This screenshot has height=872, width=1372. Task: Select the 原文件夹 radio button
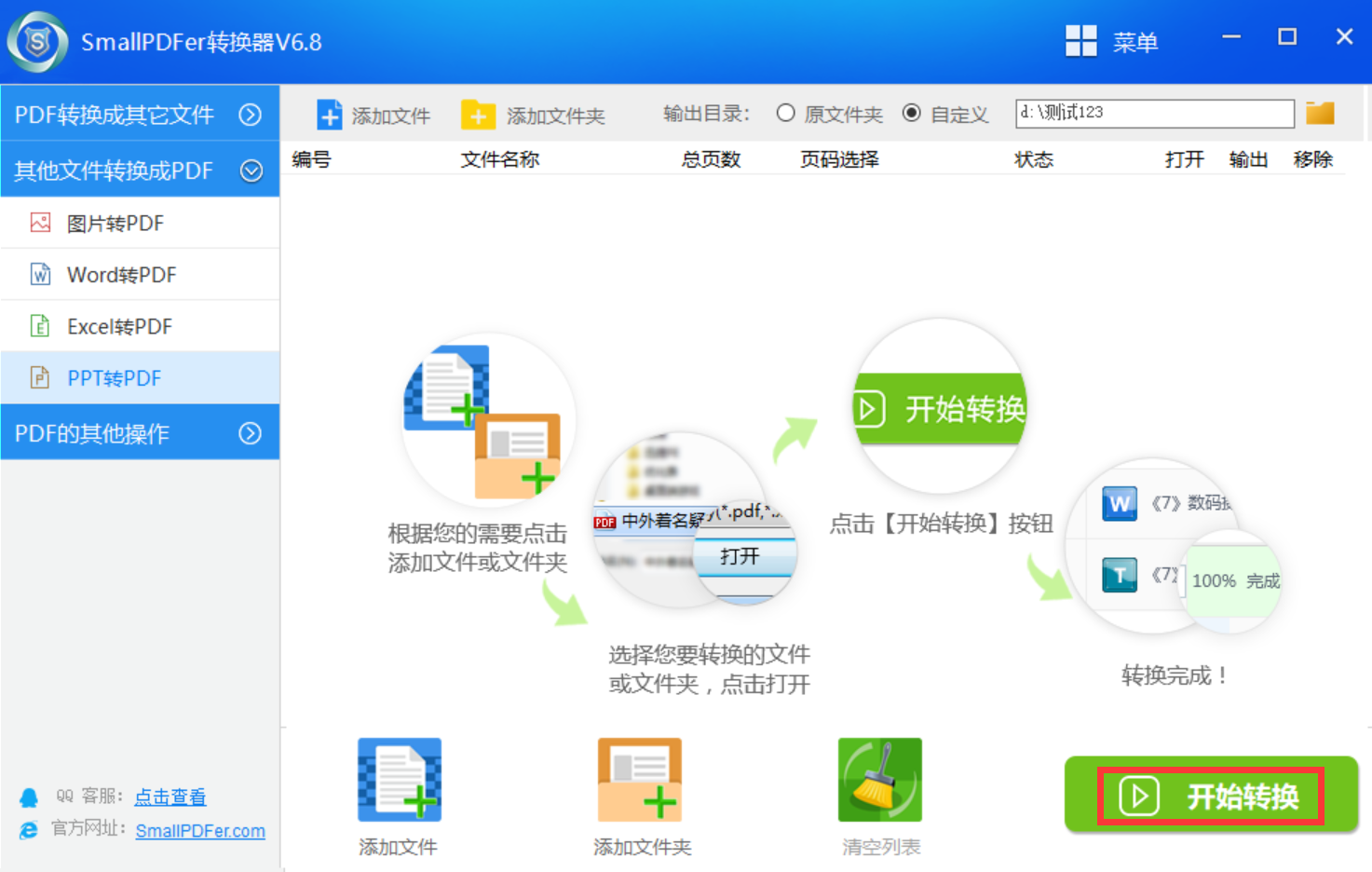(786, 113)
